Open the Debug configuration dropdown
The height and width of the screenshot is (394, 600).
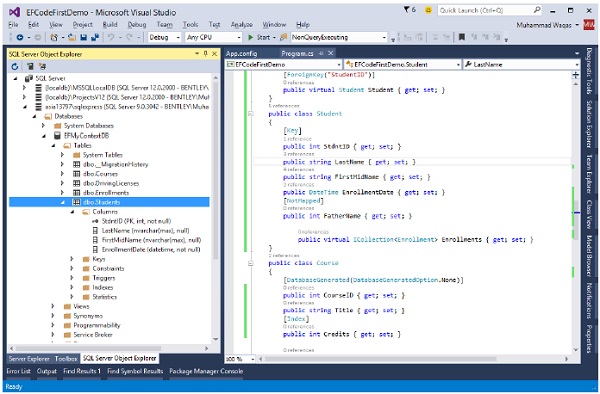pyautogui.click(x=164, y=37)
